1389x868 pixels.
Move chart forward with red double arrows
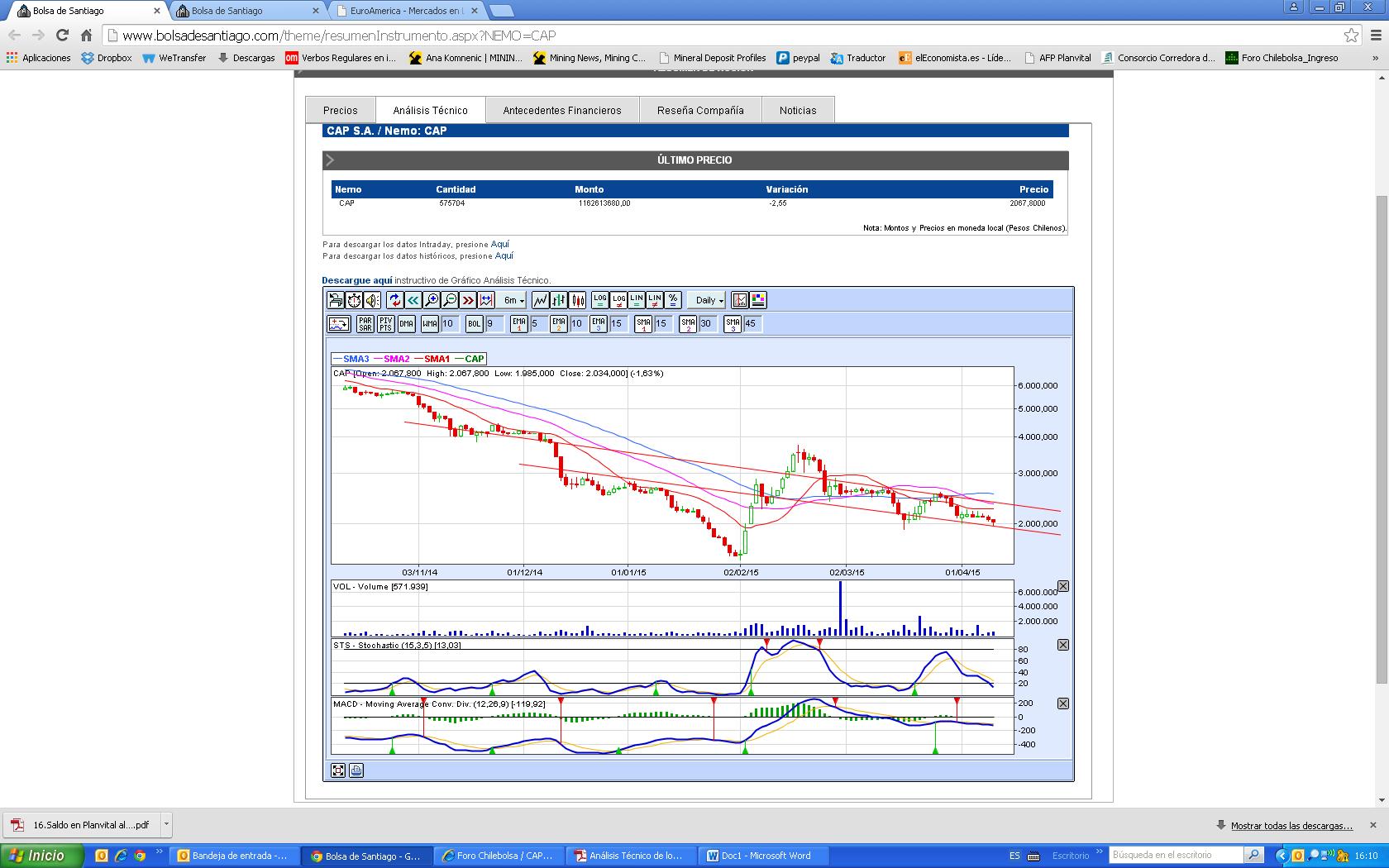click(468, 300)
